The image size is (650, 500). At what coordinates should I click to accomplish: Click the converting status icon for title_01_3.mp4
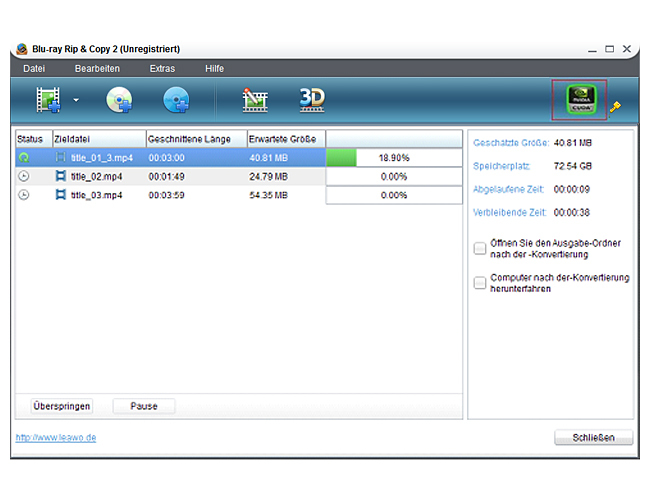point(24,158)
